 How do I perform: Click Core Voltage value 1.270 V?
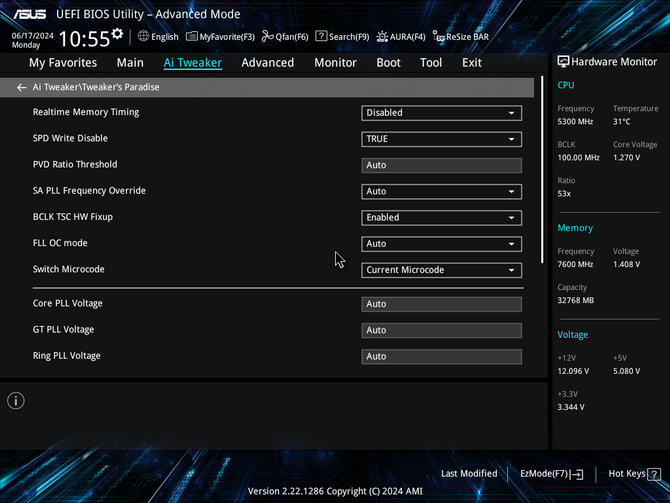pyautogui.click(x=626, y=158)
